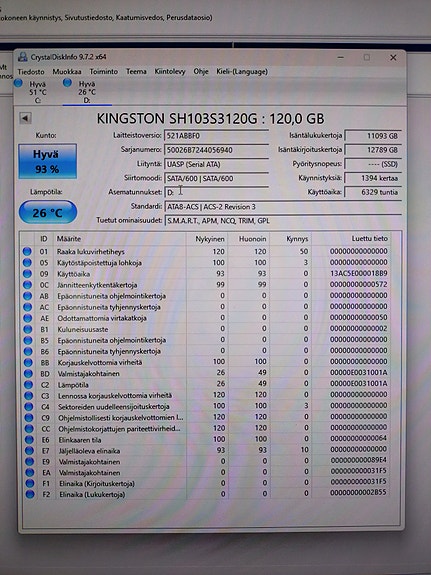Open the Toiminto menu

(x=104, y=72)
